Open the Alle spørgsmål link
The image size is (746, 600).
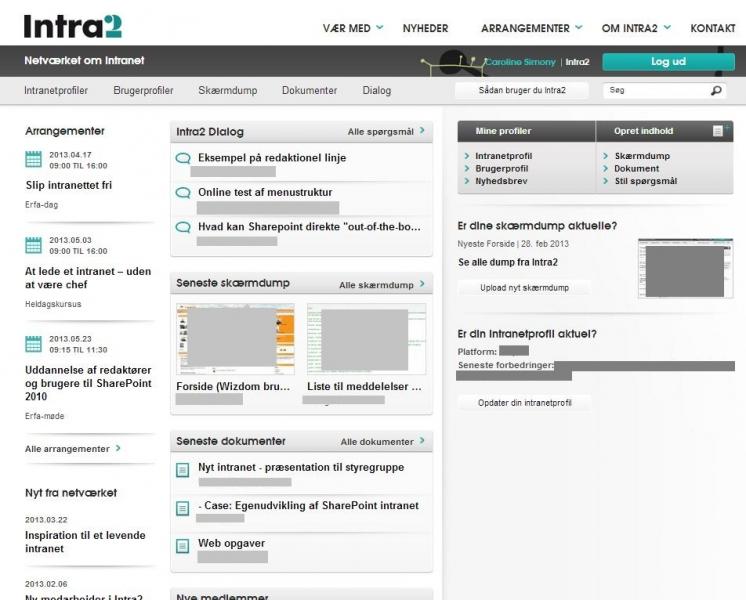(x=385, y=132)
